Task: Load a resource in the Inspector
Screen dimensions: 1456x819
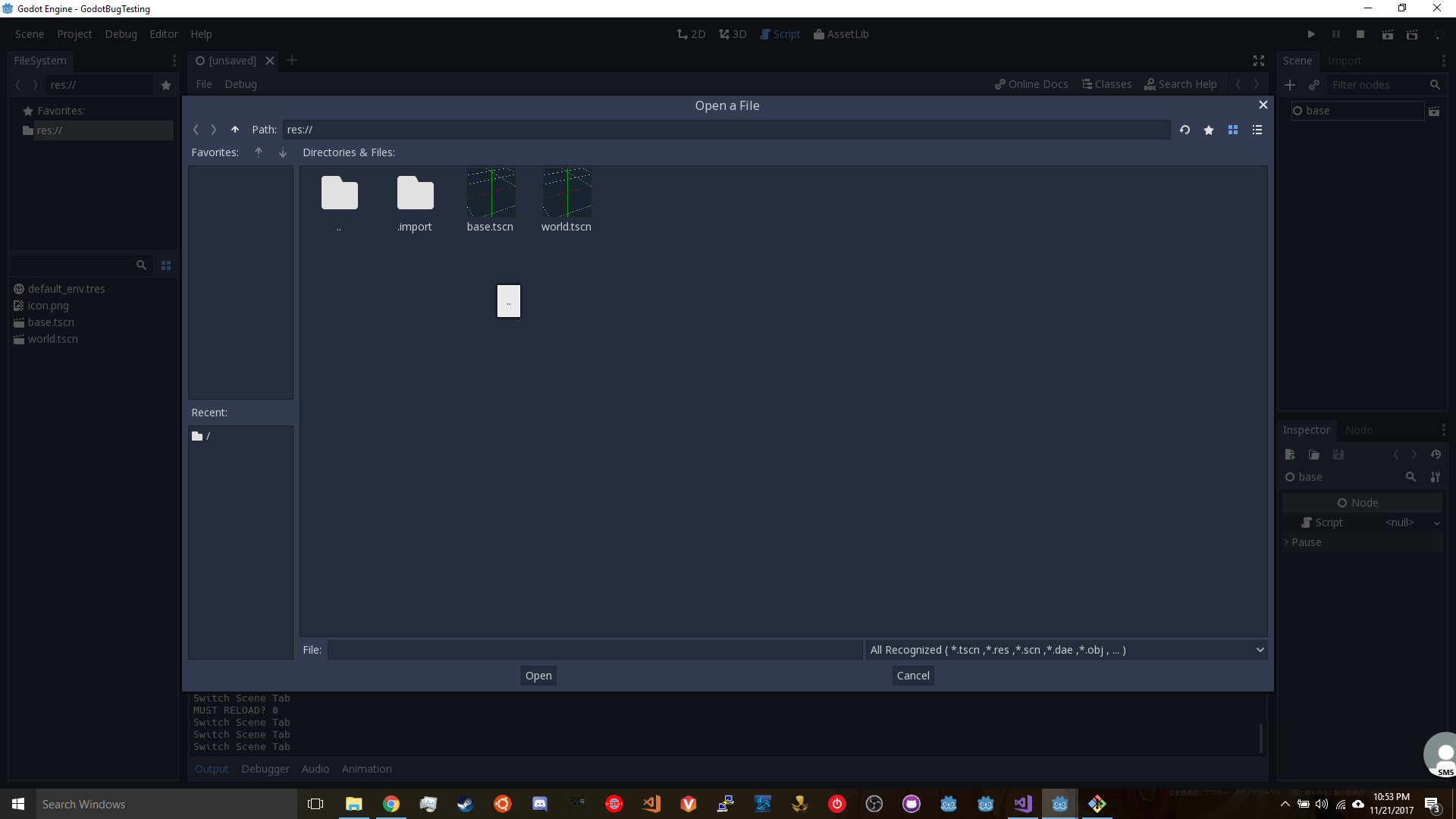Action: pos(1313,454)
